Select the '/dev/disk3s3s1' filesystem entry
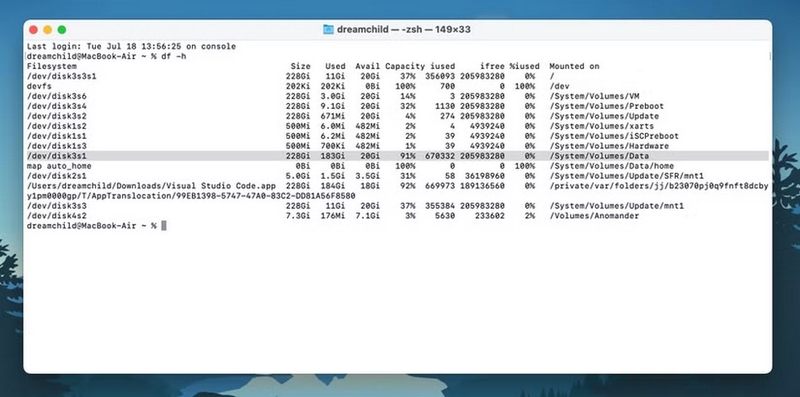 62,76
